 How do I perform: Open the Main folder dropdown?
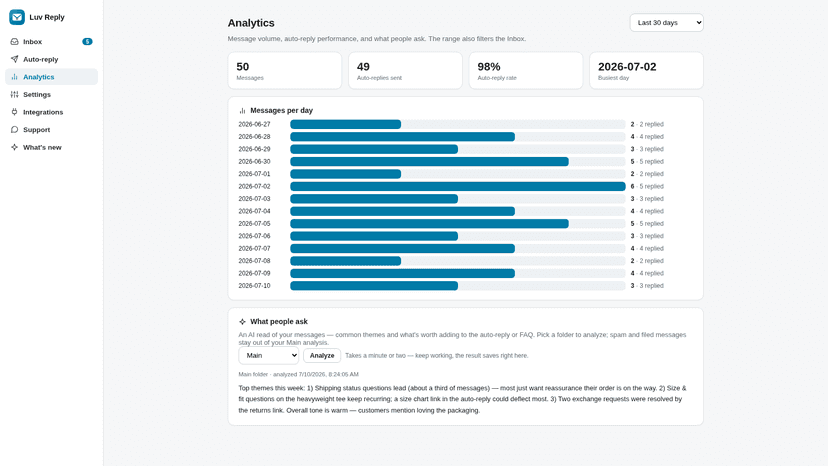point(268,356)
